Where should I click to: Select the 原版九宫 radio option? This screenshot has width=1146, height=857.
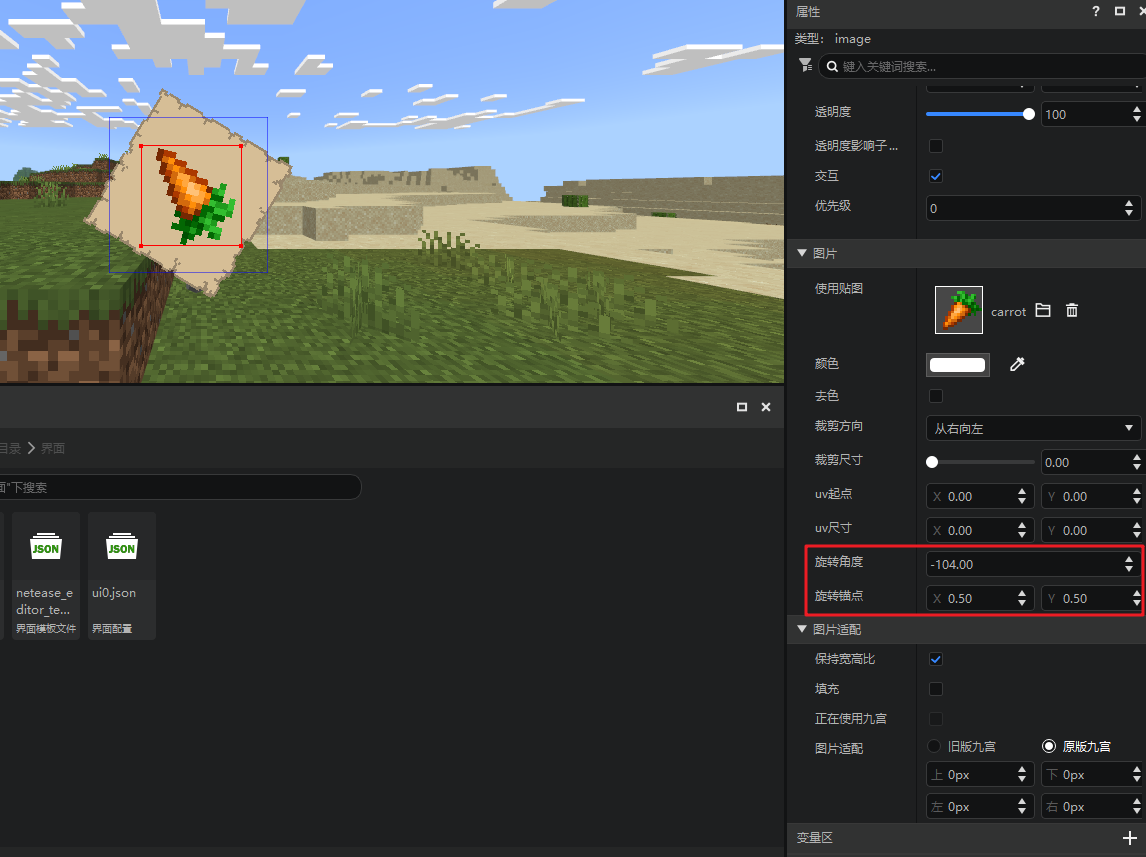tap(1049, 746)
